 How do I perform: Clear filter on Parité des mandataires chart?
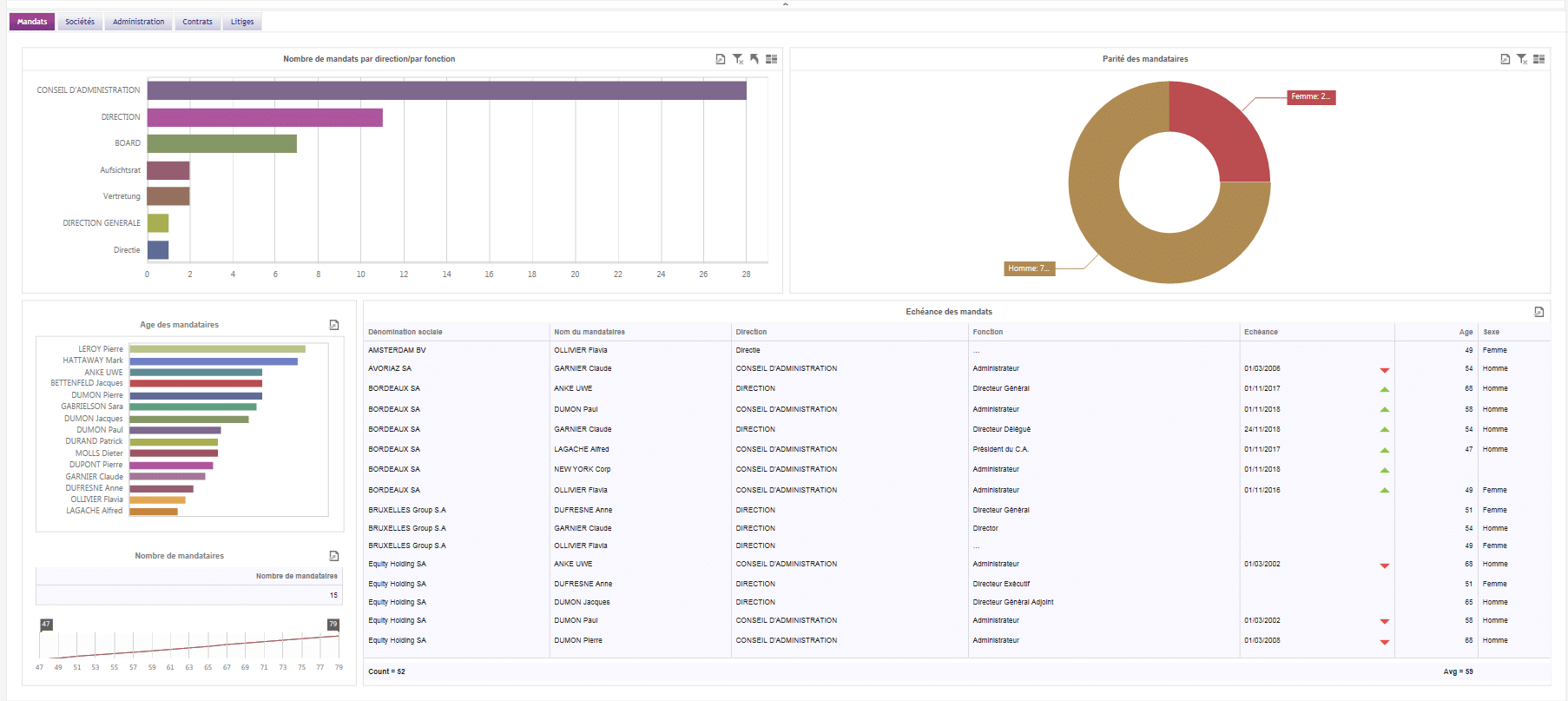point(1522,59)
